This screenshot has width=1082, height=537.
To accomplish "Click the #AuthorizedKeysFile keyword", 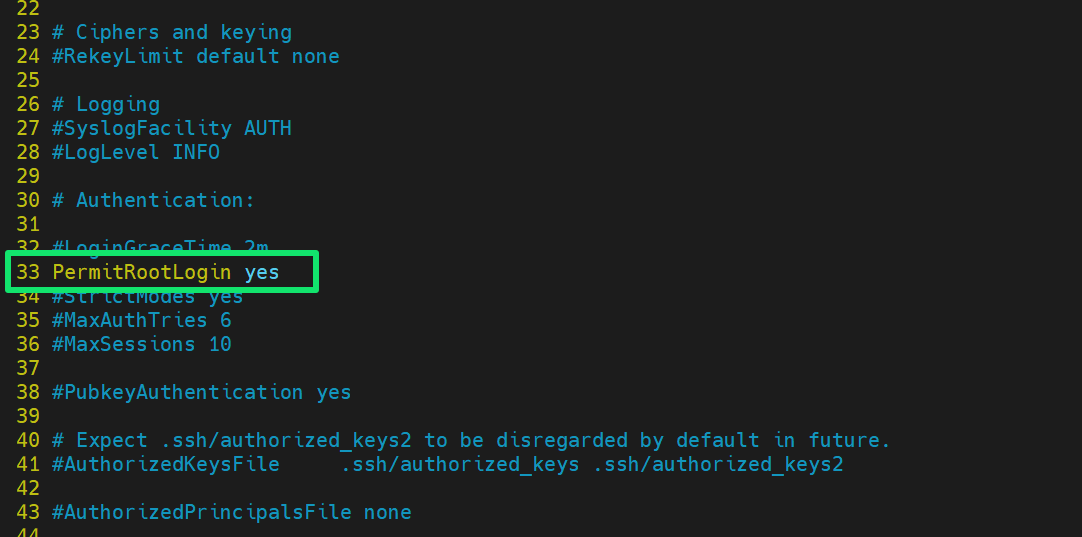I will (165, 464).
